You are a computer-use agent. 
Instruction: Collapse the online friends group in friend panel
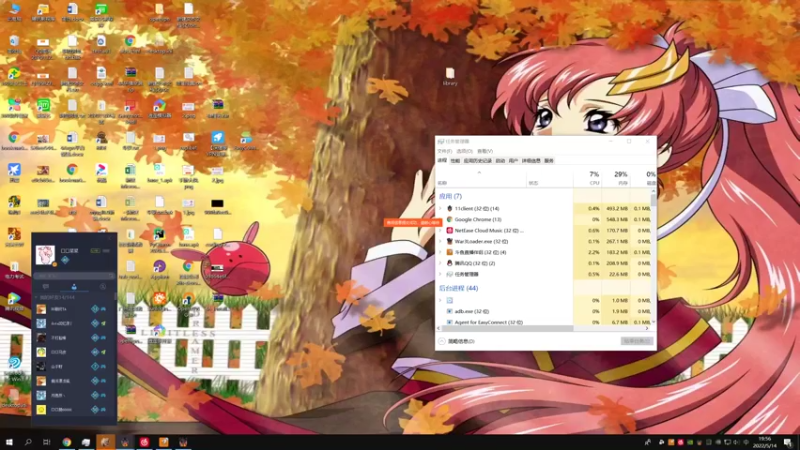(36, 297)
